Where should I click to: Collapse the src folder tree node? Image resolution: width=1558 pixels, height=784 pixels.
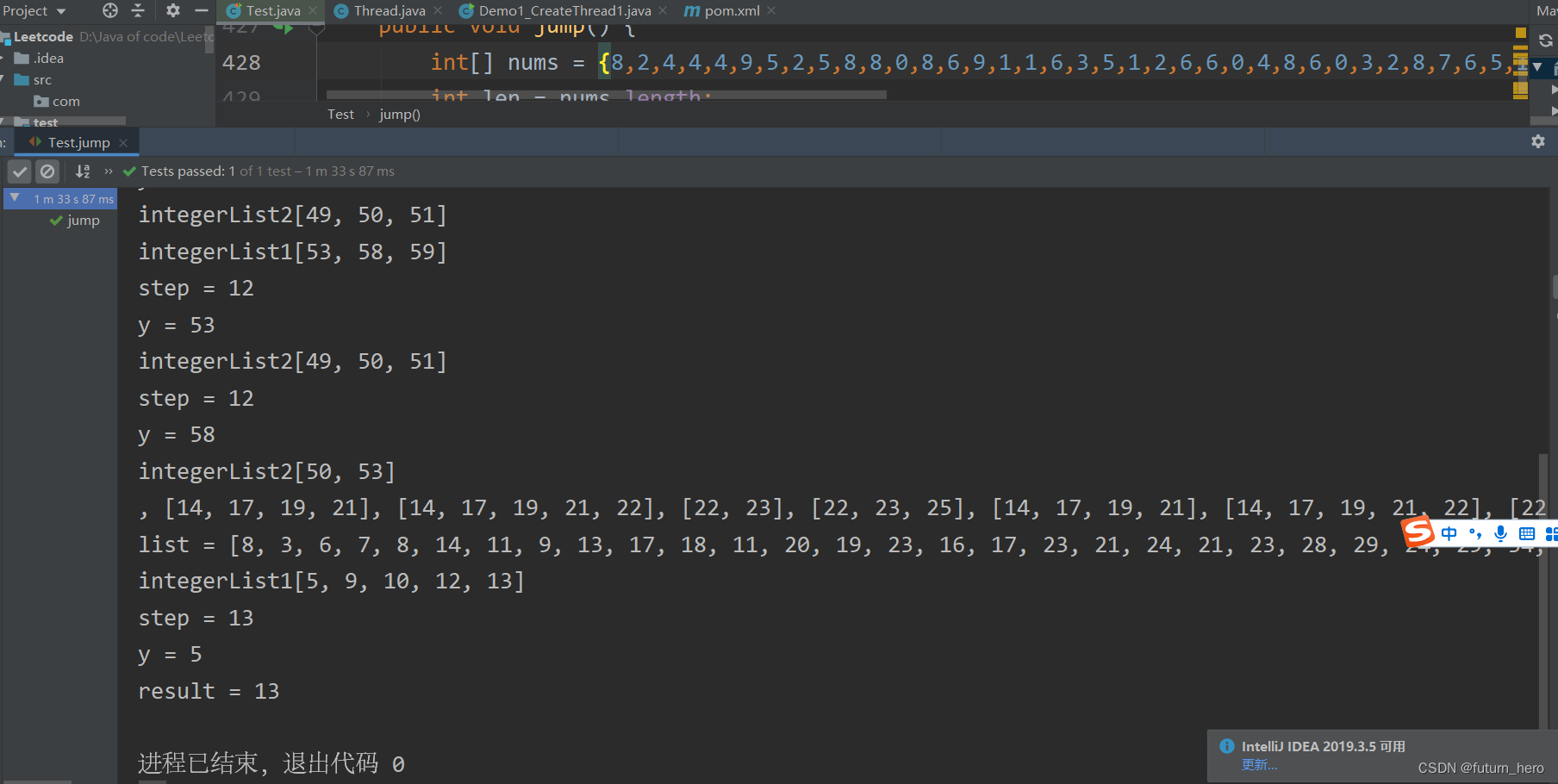[3, 80]
